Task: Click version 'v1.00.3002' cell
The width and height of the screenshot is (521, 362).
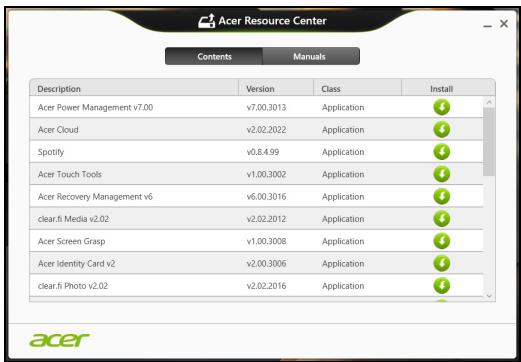Action: click(266, 174)
